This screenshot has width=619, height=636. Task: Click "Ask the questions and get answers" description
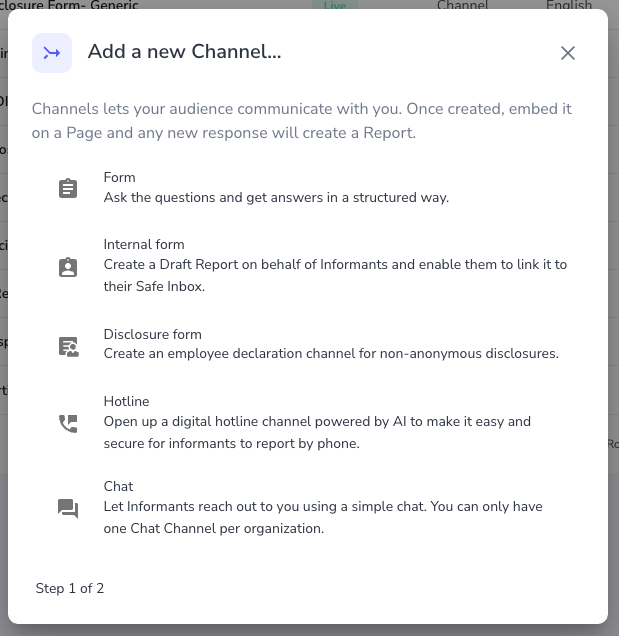coord(276,197)
